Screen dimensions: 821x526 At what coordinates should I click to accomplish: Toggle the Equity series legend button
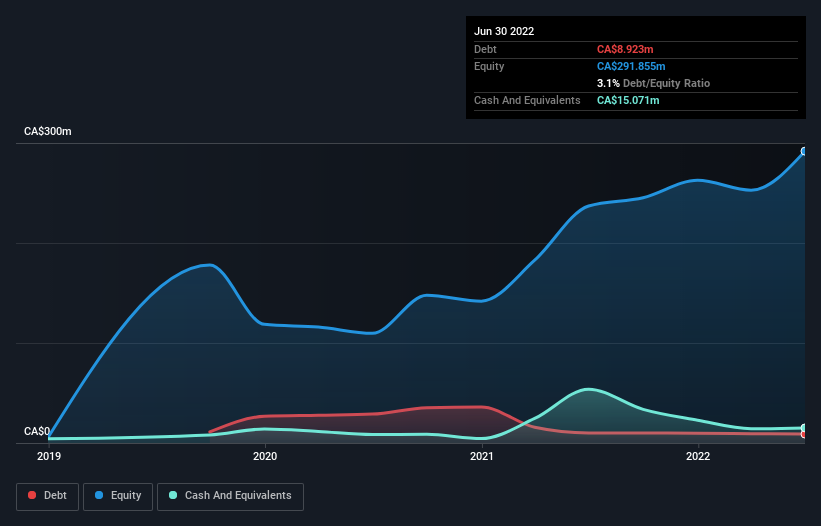(118, 496)
